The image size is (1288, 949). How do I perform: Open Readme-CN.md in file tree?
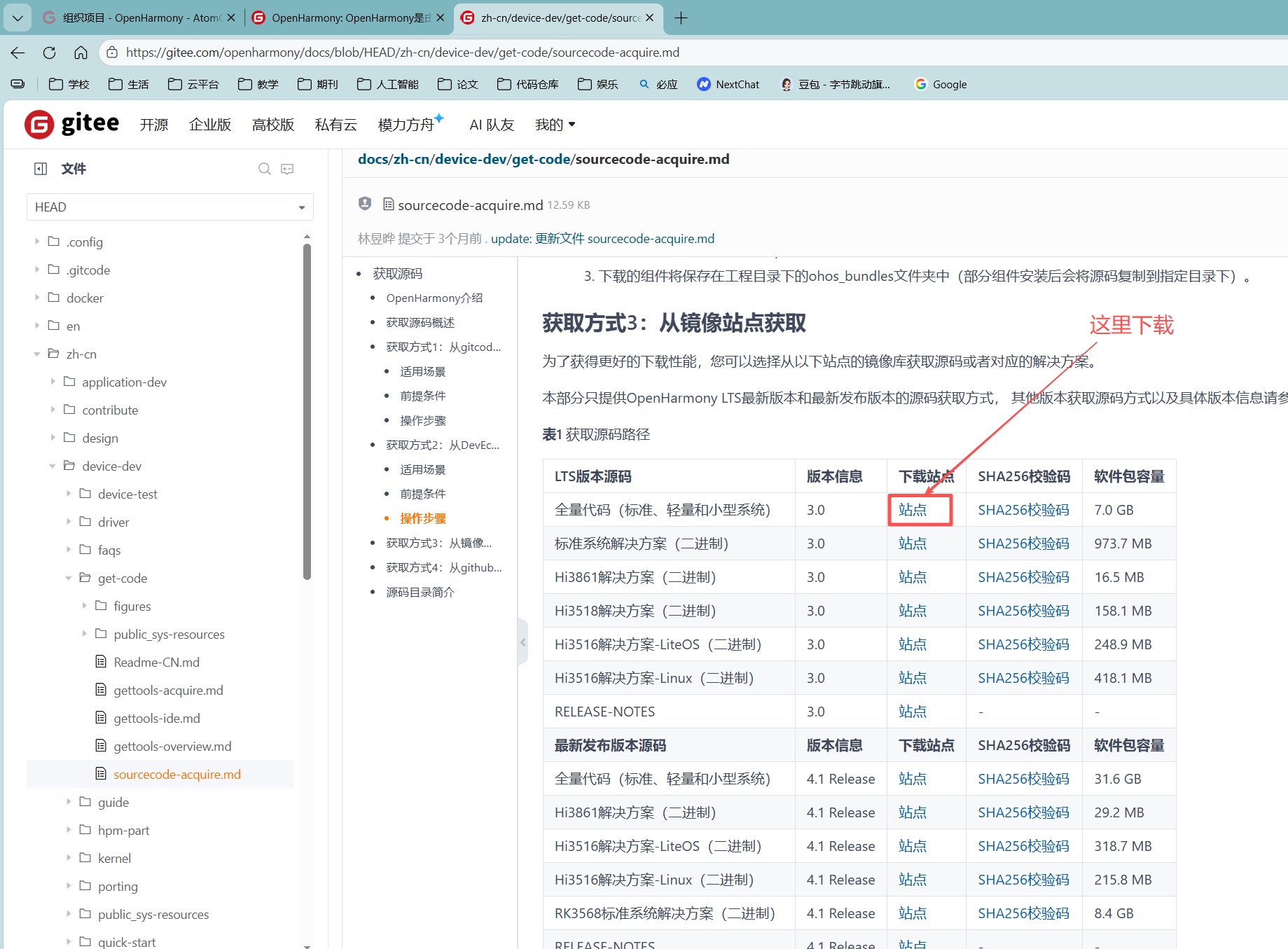coord(156,662)
